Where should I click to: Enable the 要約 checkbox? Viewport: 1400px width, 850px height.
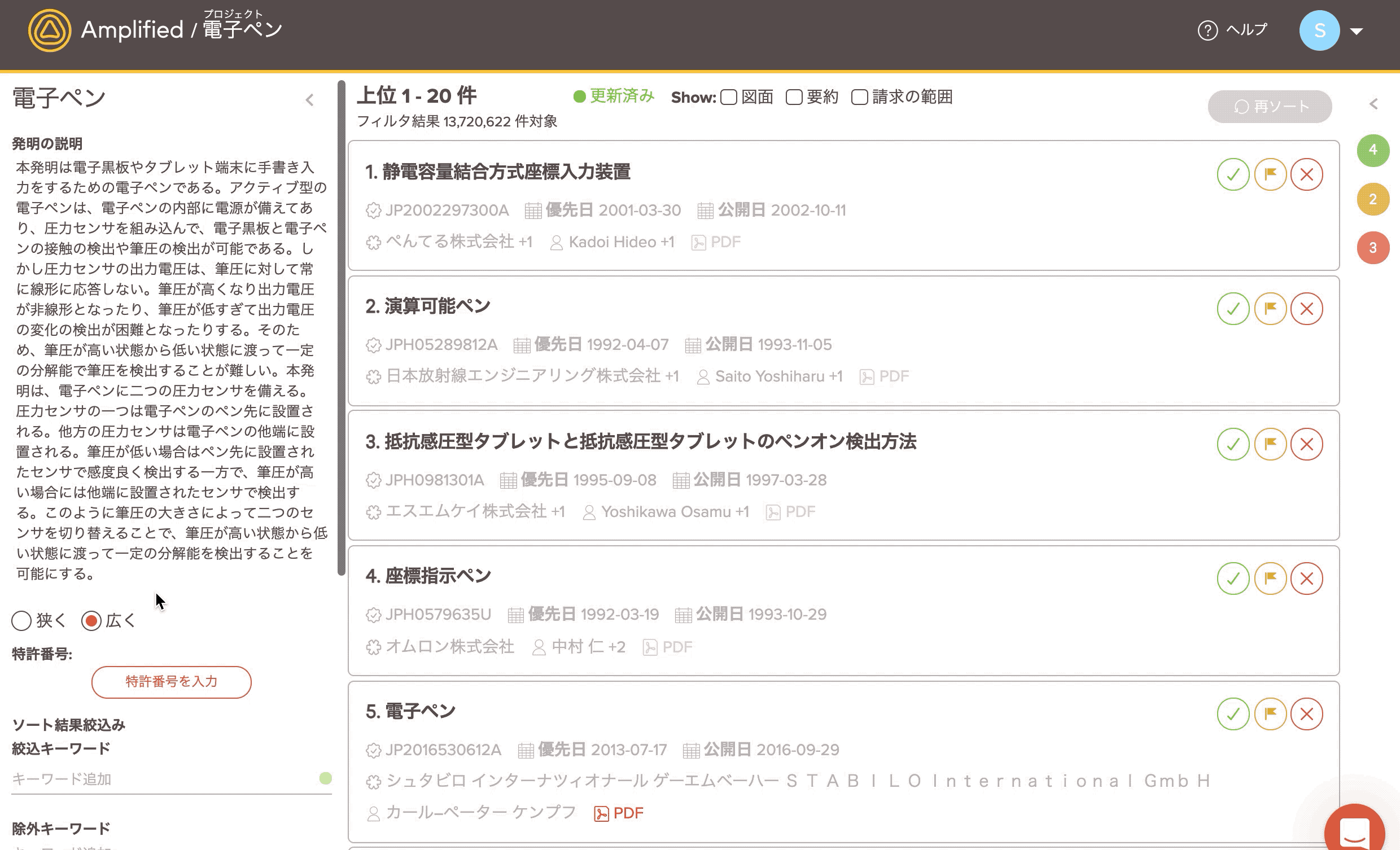(x=794, y=97)
